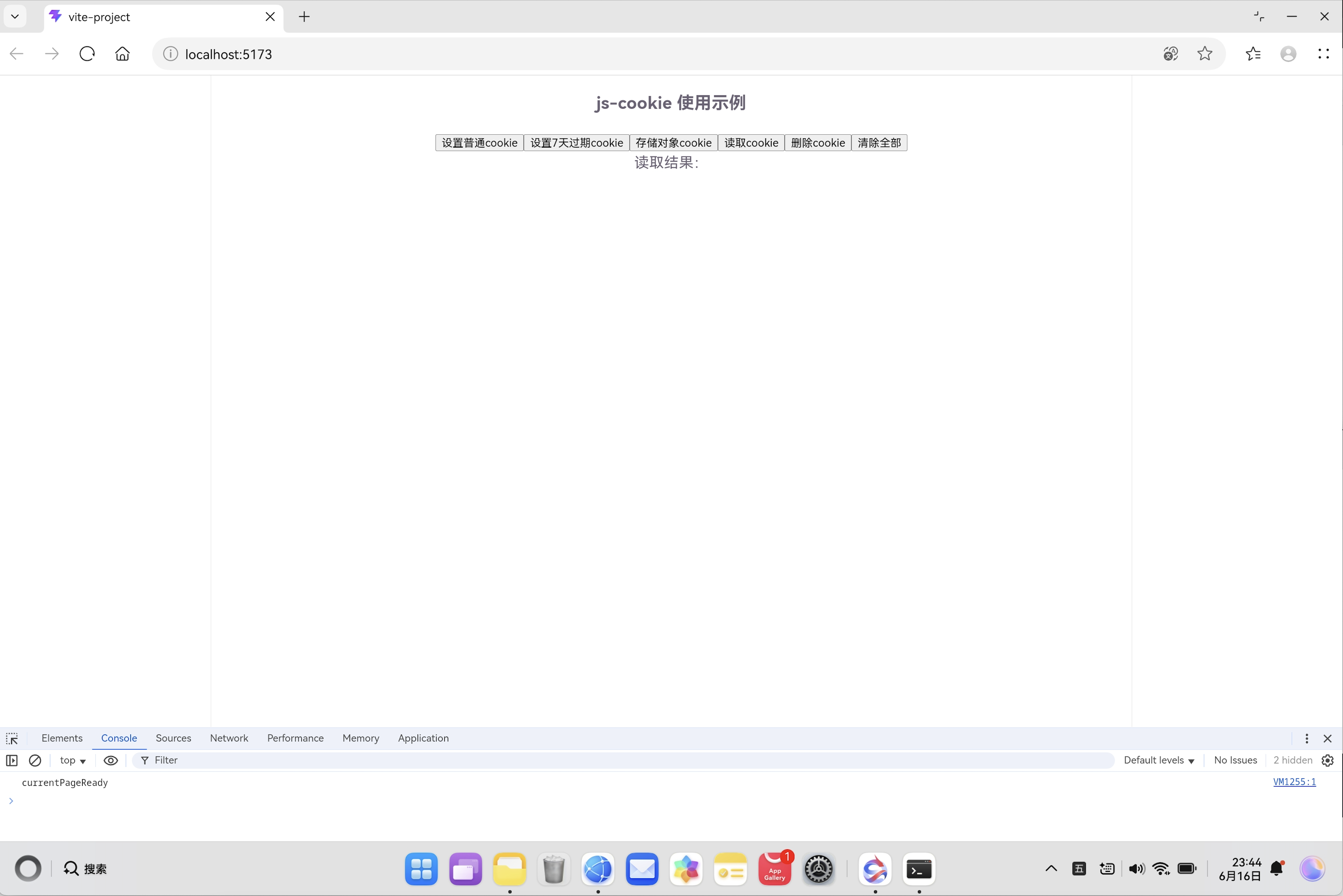
Task: Open a new browser tab
Action: tap(304, 17)
